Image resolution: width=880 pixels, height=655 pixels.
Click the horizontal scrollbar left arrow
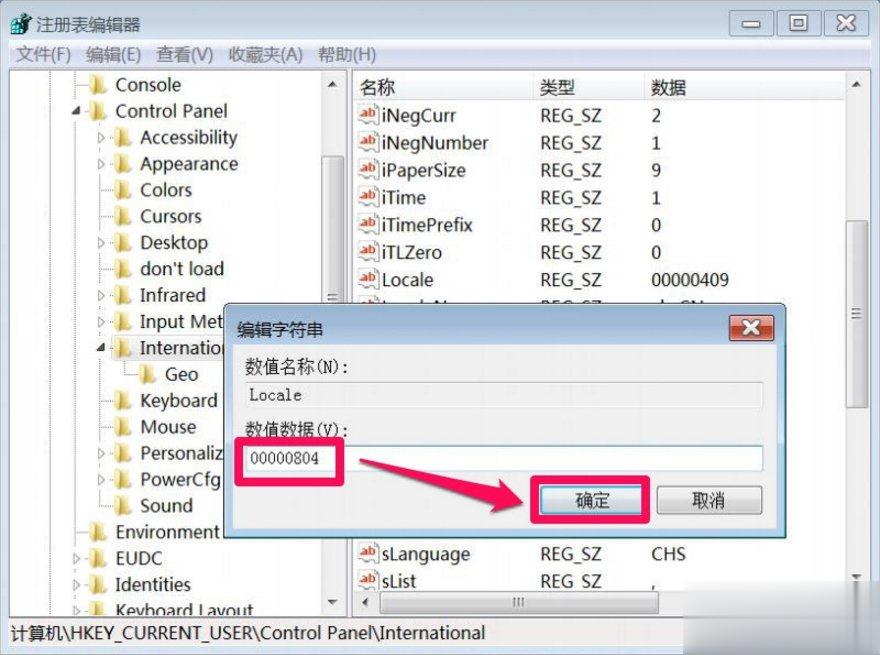point(366,603)
